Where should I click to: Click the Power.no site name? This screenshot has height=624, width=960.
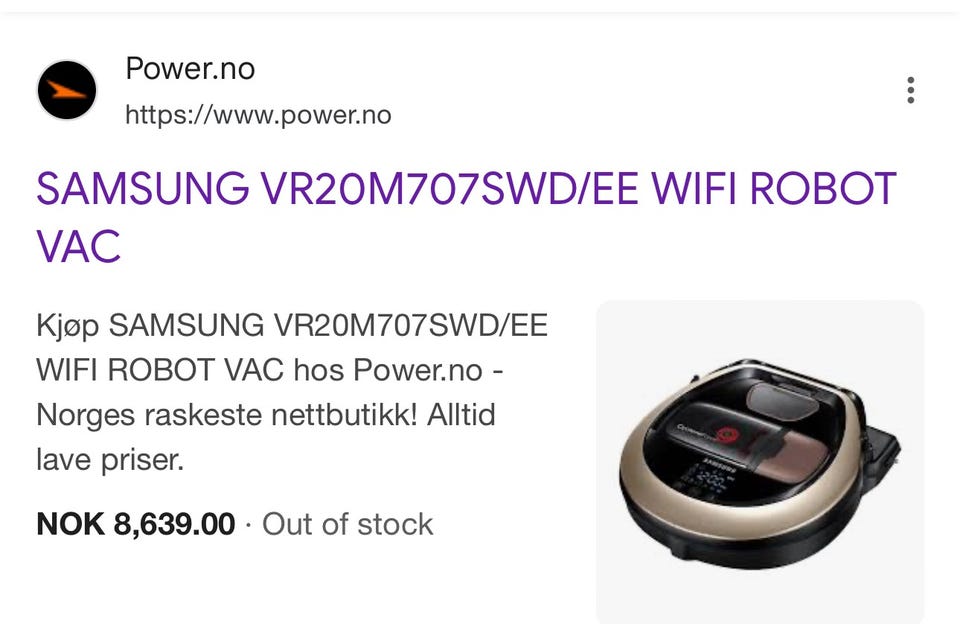coord(190,67)
